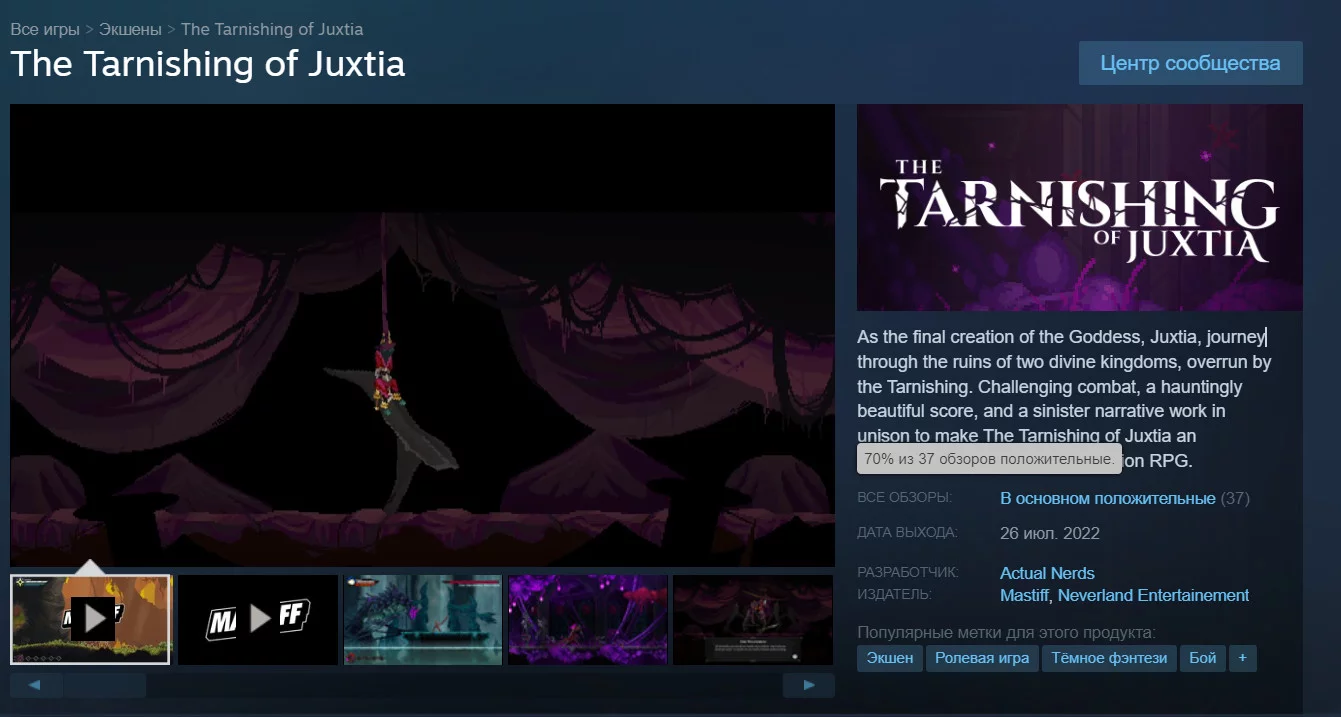
Task: Select the dark dialogue screenshot thumbnail
Action: pos(753,619)
